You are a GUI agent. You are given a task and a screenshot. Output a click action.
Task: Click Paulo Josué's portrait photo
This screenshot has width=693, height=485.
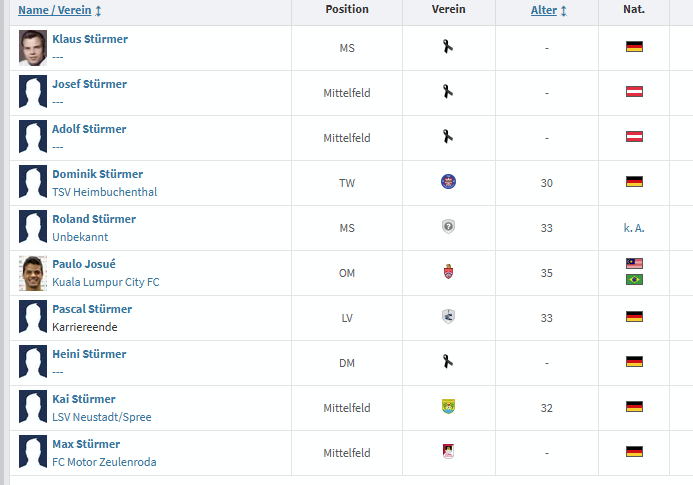(33, 272)
